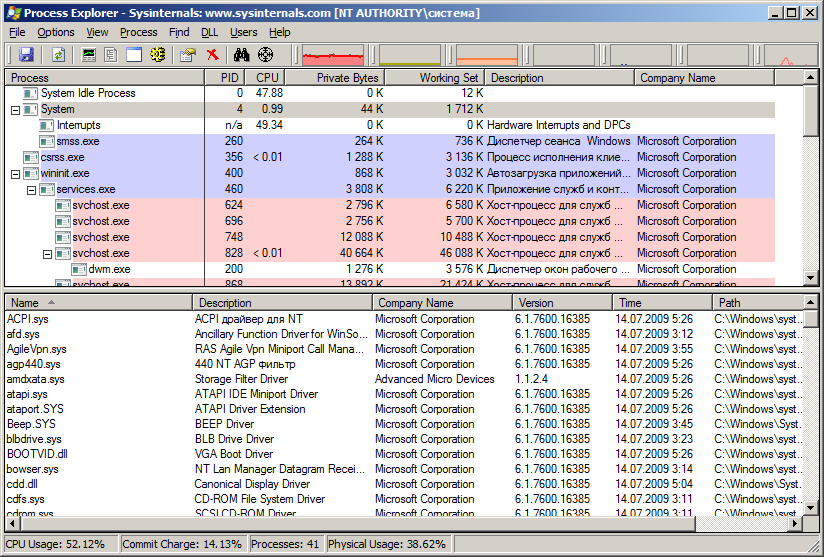
Task: Collapse the services.exe tree node
Action: click(32, 190)
